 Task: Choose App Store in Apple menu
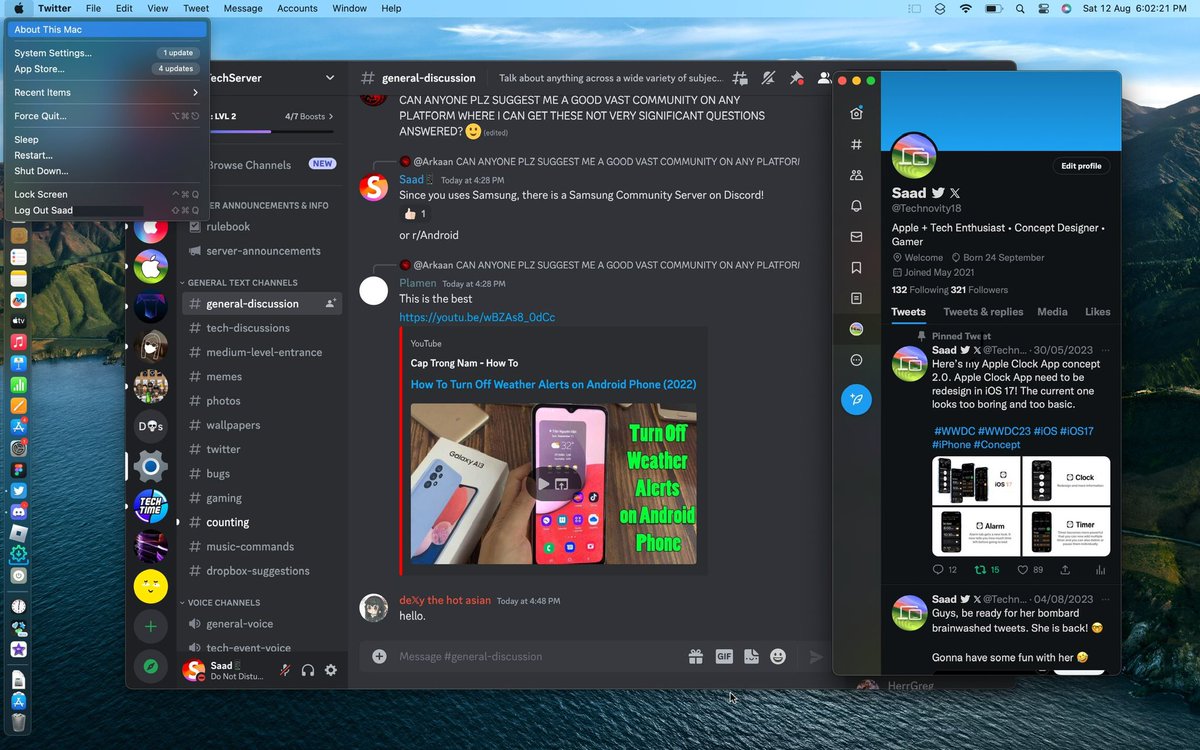click(108, 69)
